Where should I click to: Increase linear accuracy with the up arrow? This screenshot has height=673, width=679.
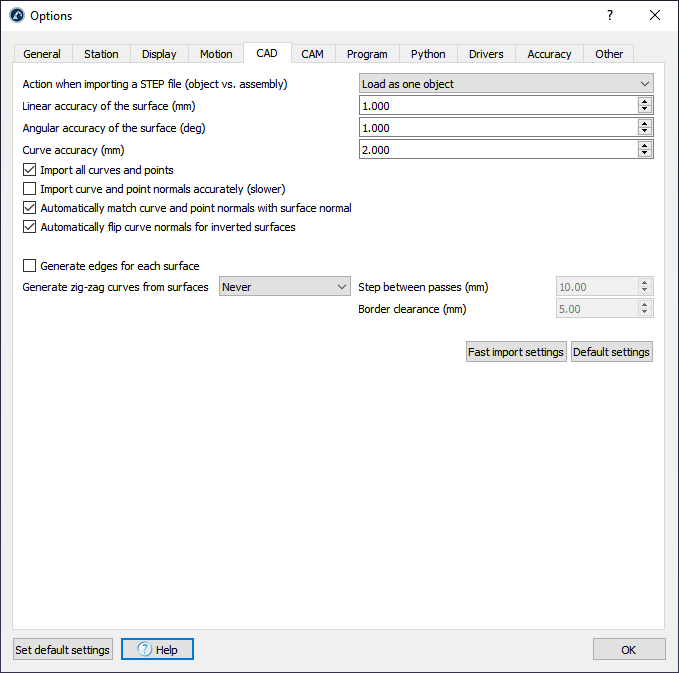(x=645, y=101)
